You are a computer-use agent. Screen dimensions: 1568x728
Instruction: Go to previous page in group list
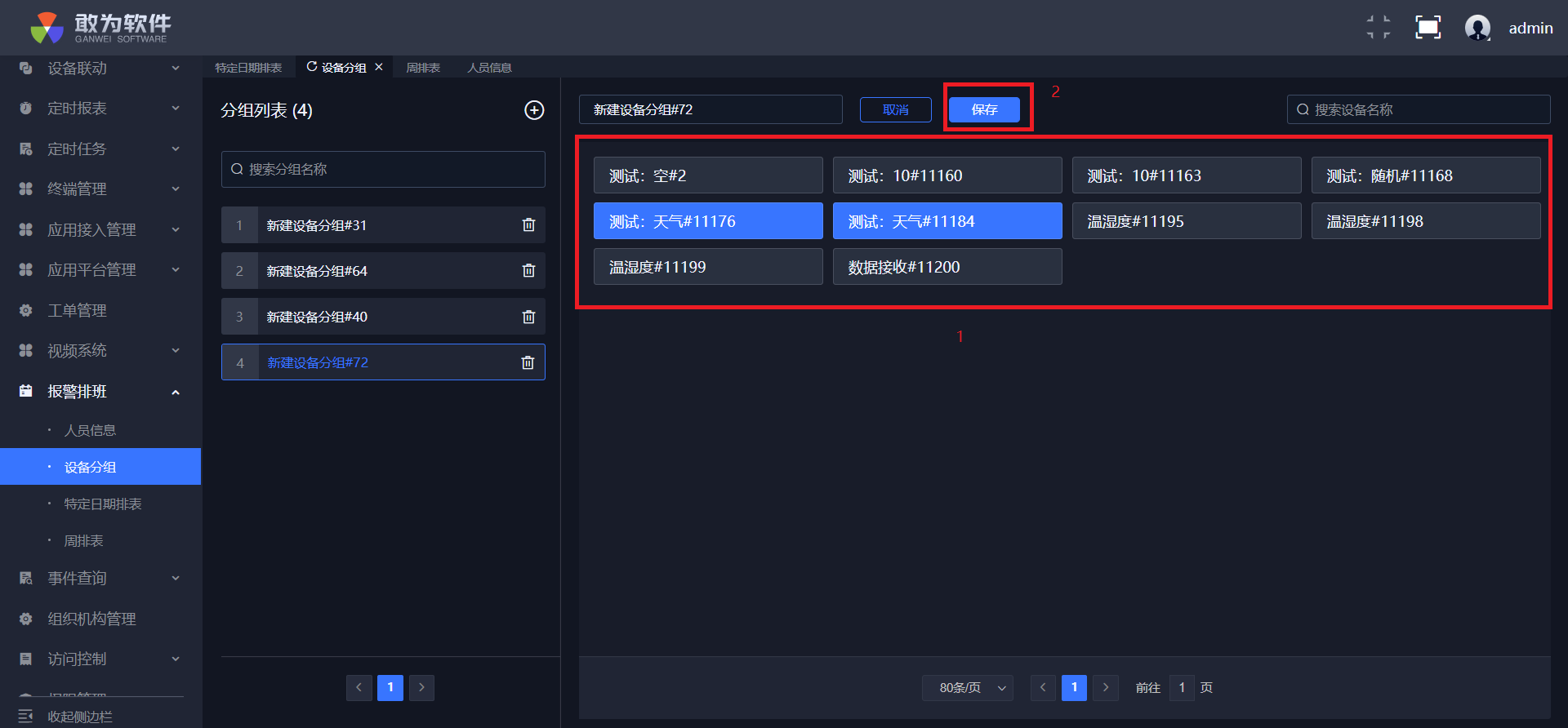click(359, 688)
